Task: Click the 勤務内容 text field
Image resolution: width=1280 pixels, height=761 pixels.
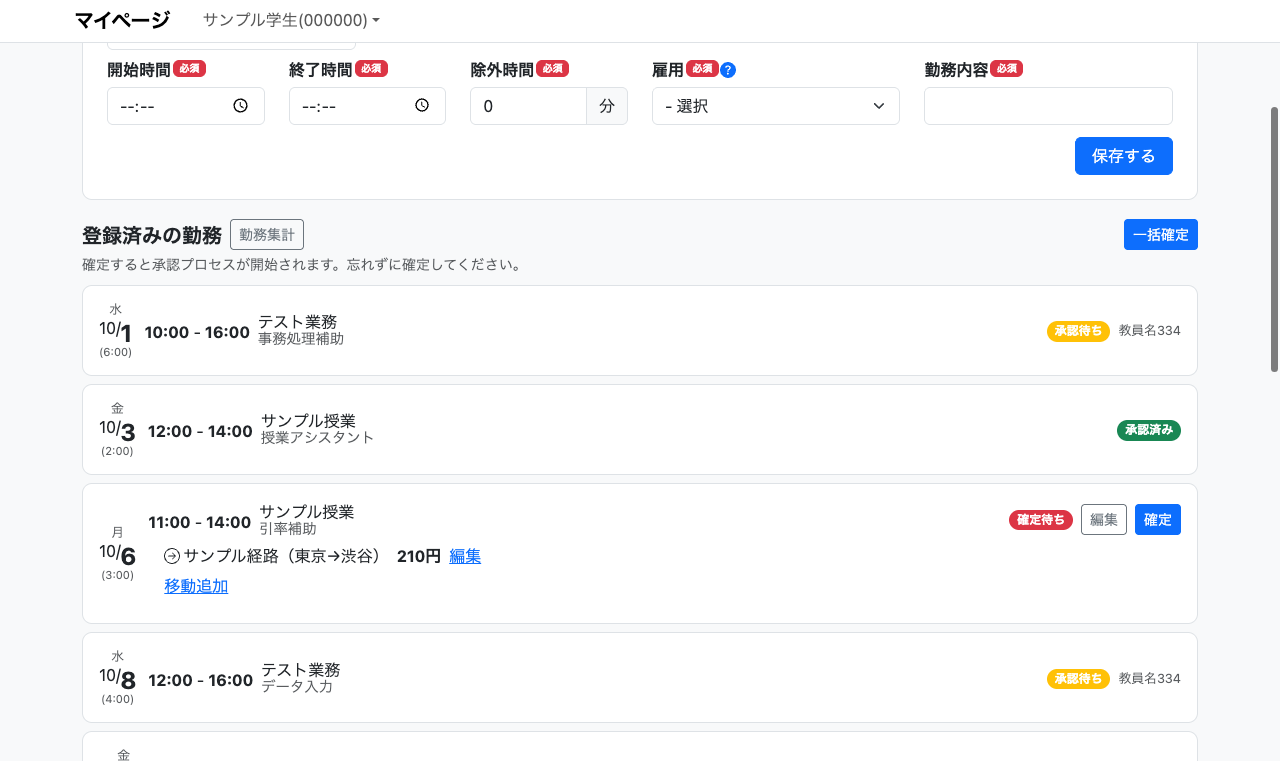Action: (1047, 106)
